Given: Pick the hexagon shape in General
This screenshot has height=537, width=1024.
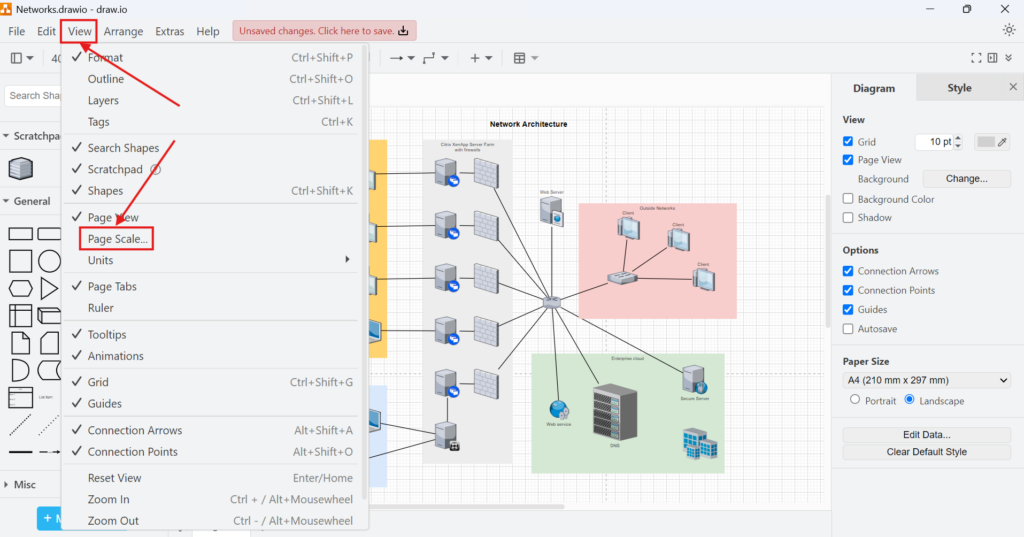Looking at the screenshot, I should [20, 288].
